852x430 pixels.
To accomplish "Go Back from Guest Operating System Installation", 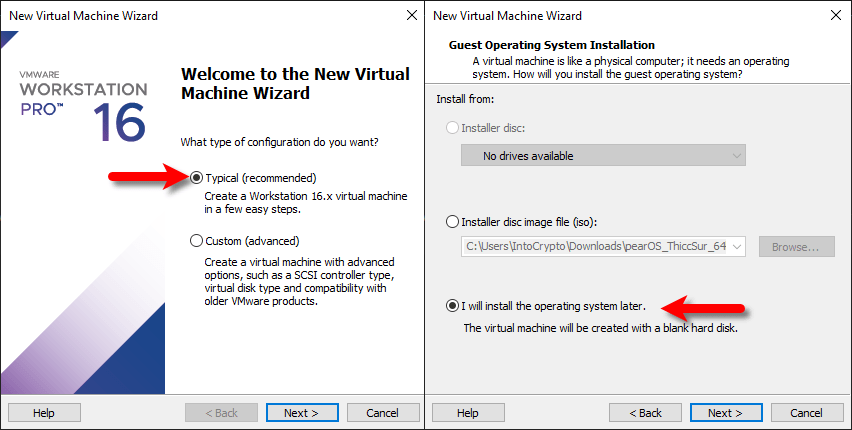I will (x=645, y=413).
